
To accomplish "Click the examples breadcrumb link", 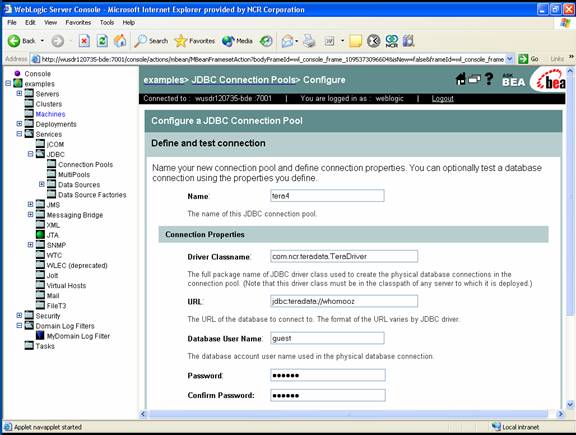I will point(163,80).
